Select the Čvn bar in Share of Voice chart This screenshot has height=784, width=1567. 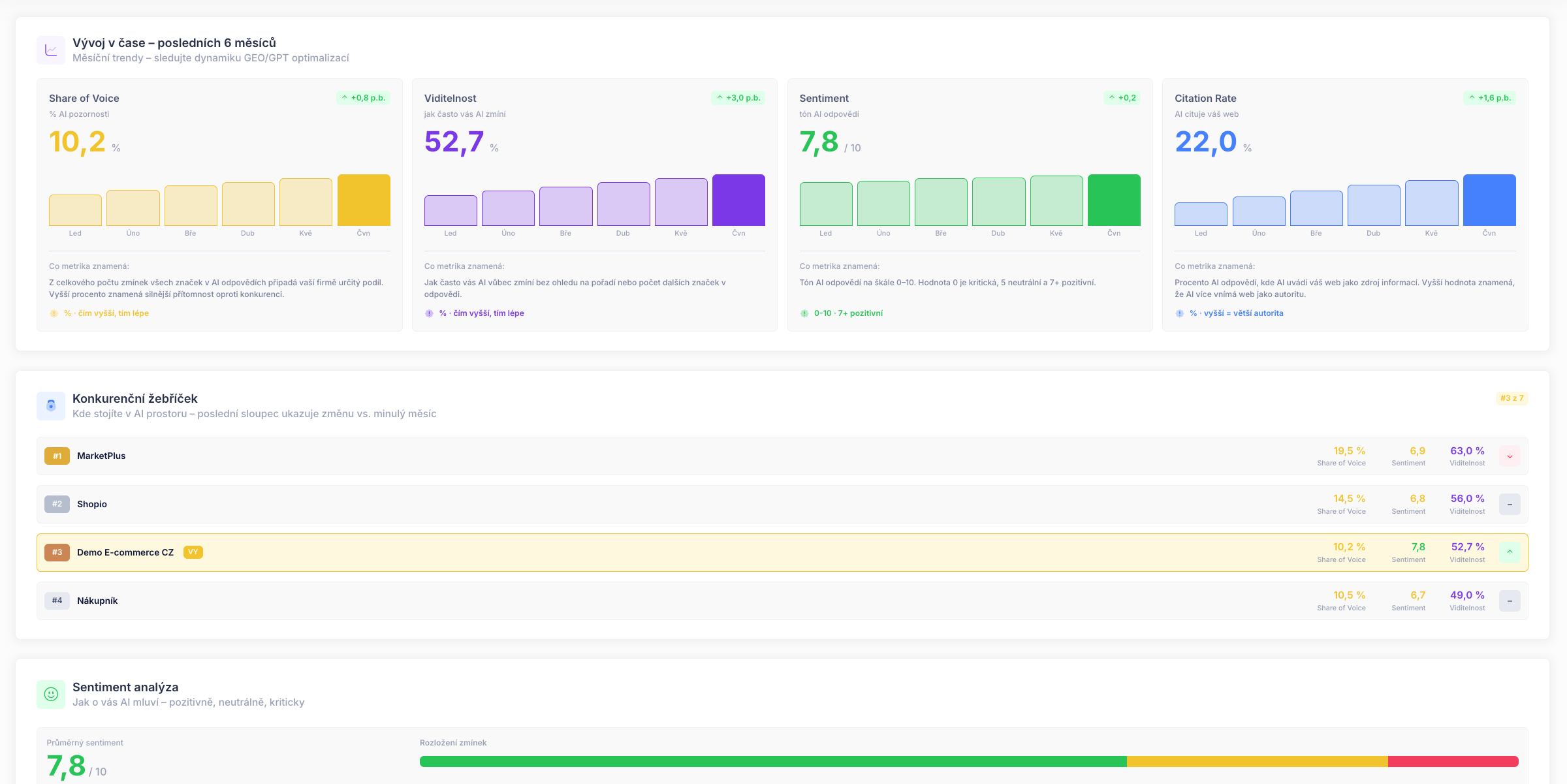pos(364,200)
